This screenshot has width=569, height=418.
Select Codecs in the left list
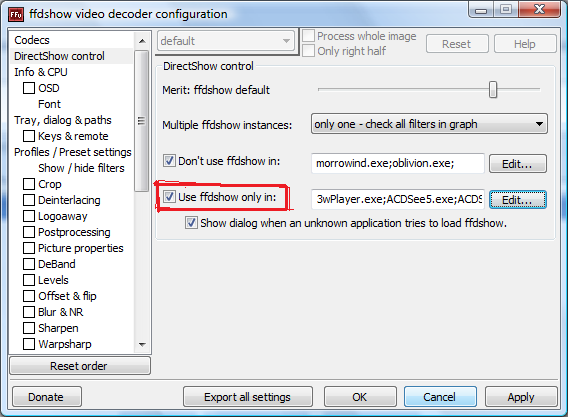[32, 40]
